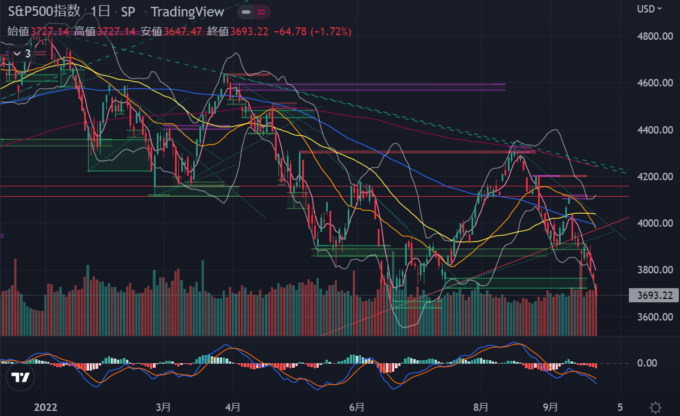Open the USD currency dropdown
Image resolution: width=680 pixels, height=416 pixels.
(650, 11)
